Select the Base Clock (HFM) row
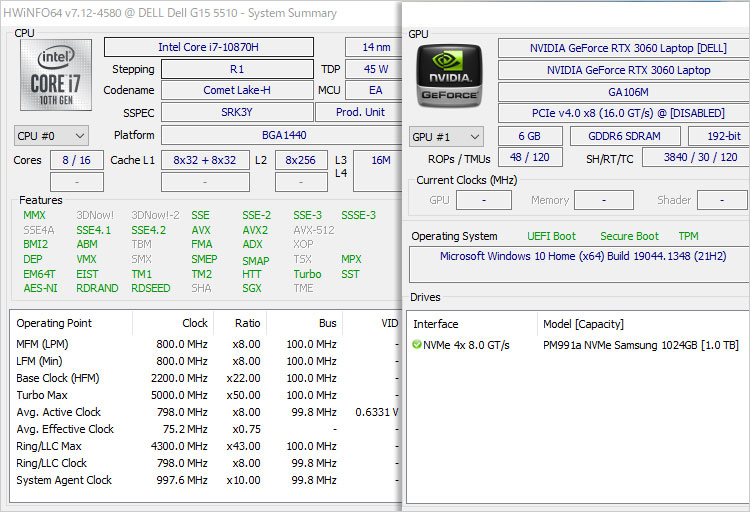The width and height of the screenshot is (750, 512). (207, 378)
